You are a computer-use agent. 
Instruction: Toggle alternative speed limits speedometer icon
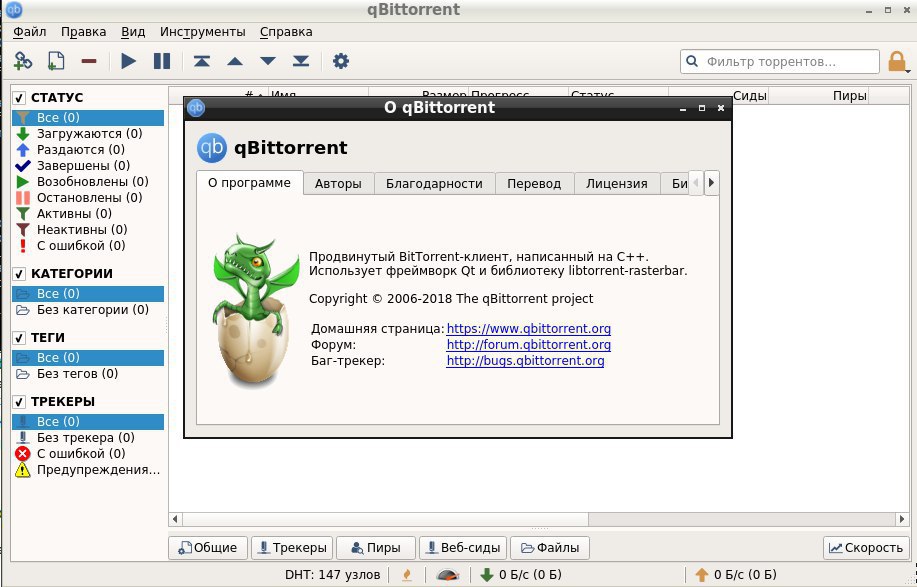448,575
